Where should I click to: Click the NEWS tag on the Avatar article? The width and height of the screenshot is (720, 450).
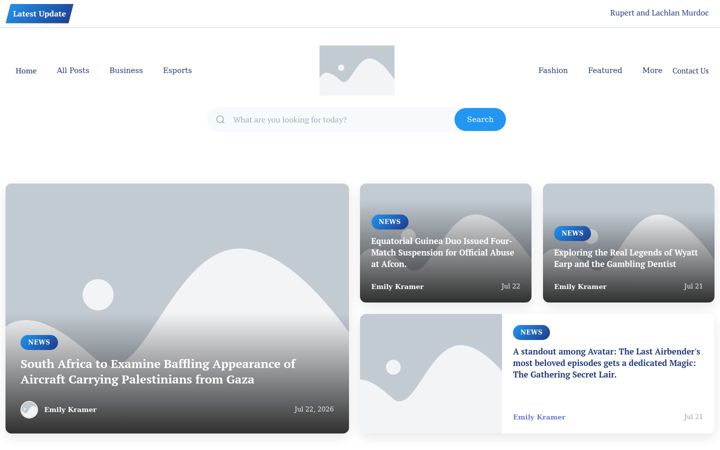(531, 332)
